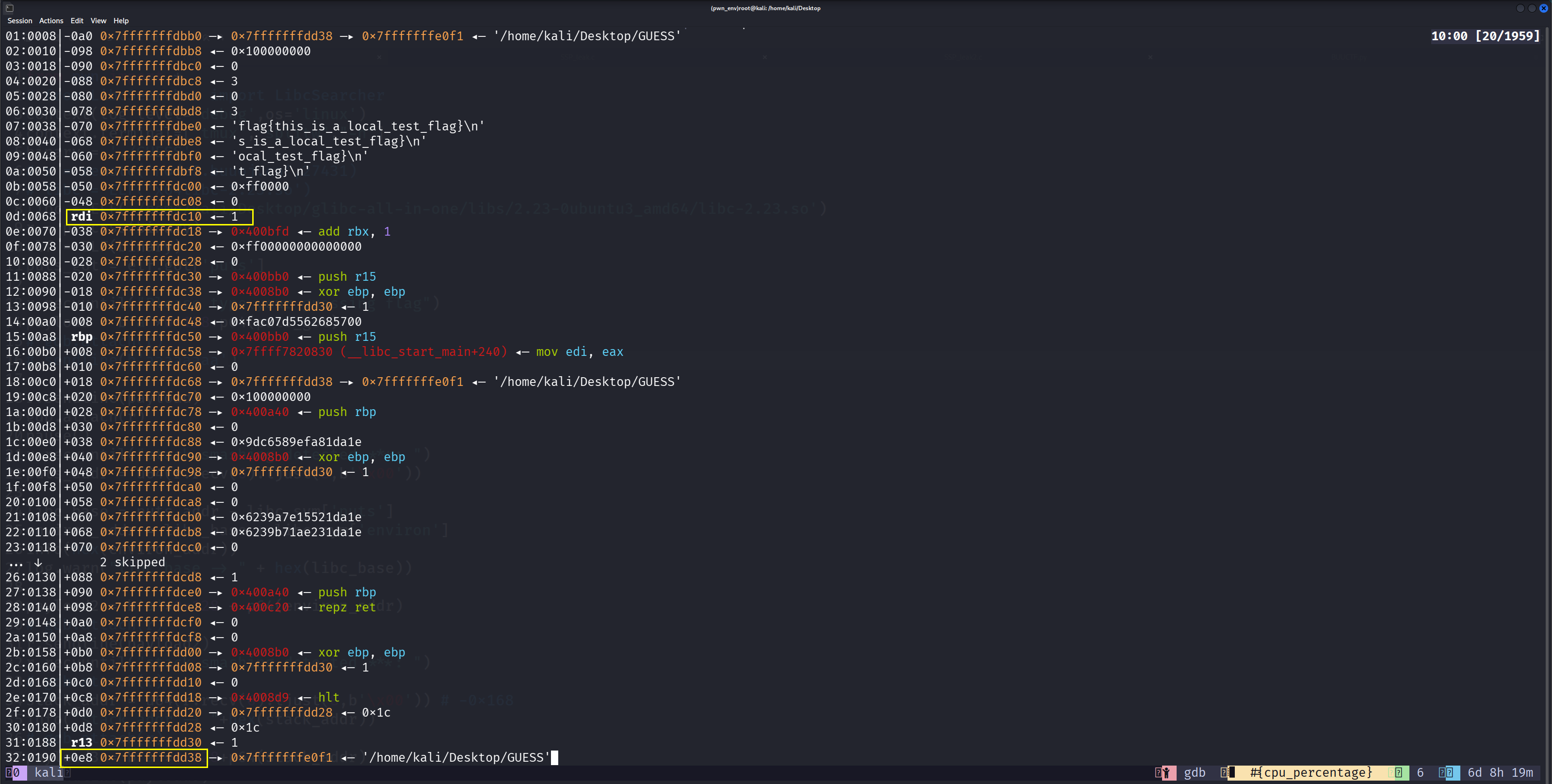Click the 'rbp' register label
This screenshot has width=1552, height=784.
click(81, 336)
